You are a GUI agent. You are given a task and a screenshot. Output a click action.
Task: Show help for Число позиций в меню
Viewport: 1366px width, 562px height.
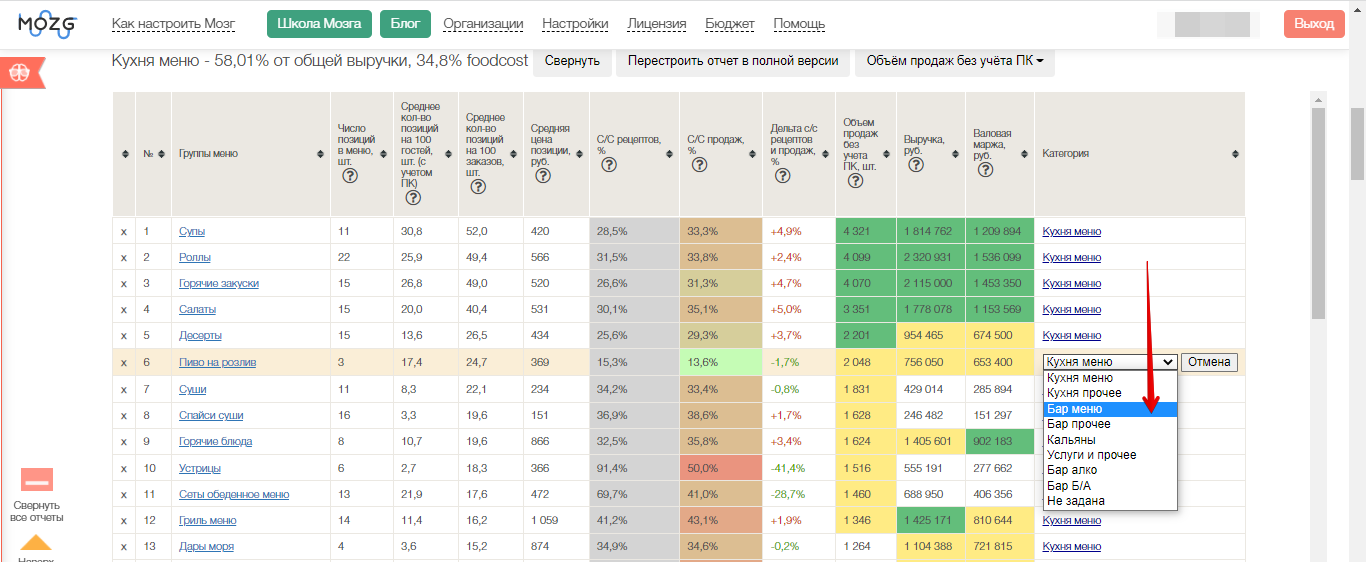click(x=350, y=176)
